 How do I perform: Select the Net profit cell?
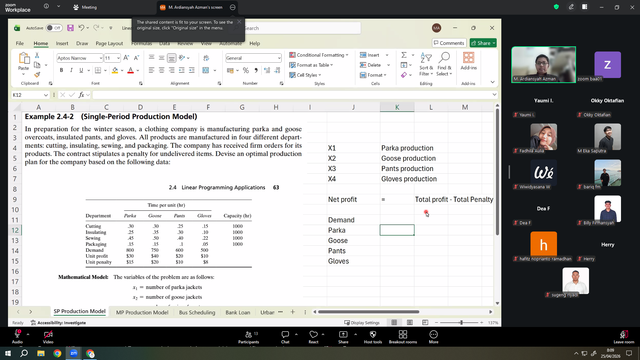click(x=353, y=199)
